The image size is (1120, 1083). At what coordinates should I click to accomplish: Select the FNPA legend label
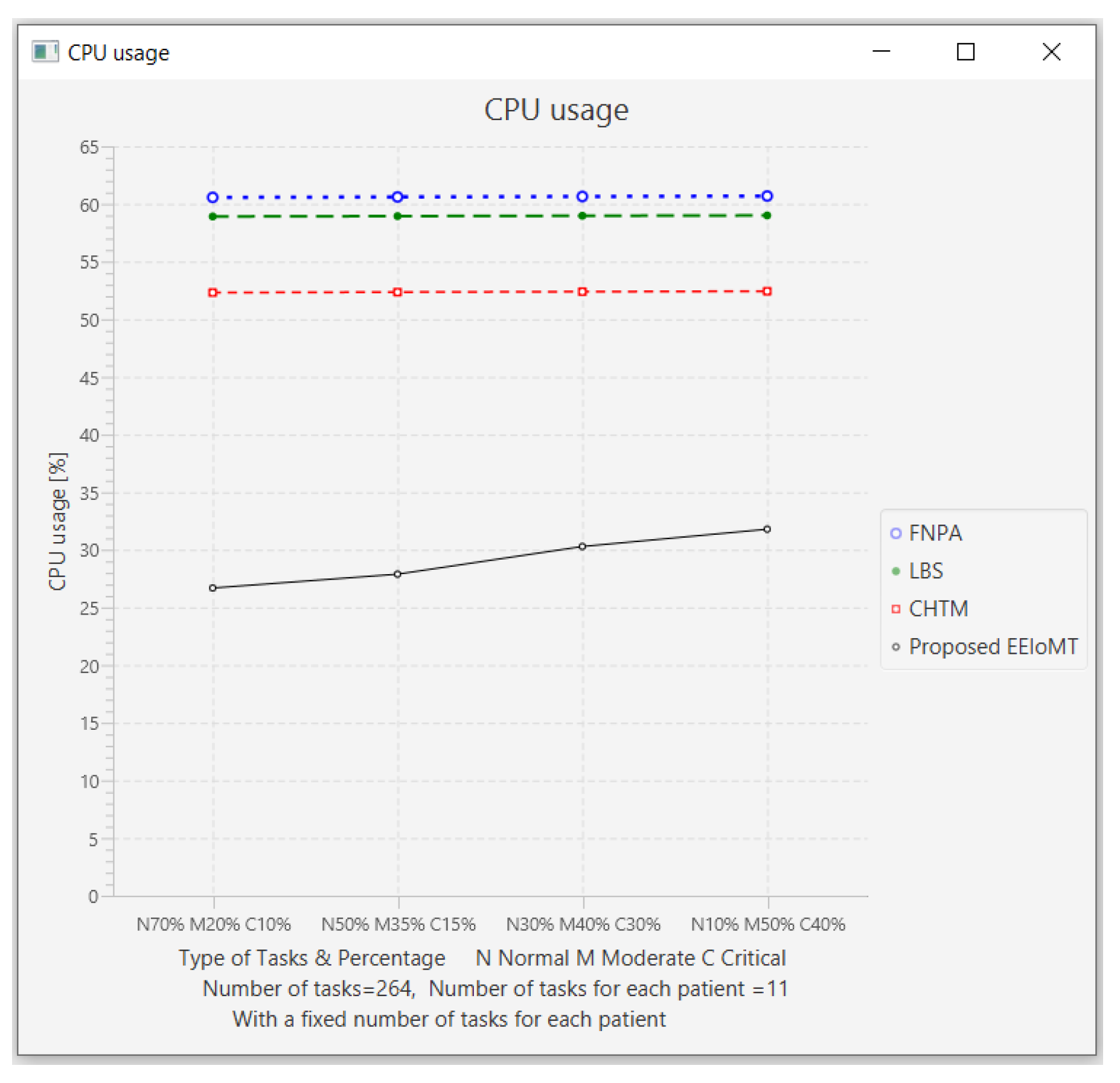(x=935, y=533)
